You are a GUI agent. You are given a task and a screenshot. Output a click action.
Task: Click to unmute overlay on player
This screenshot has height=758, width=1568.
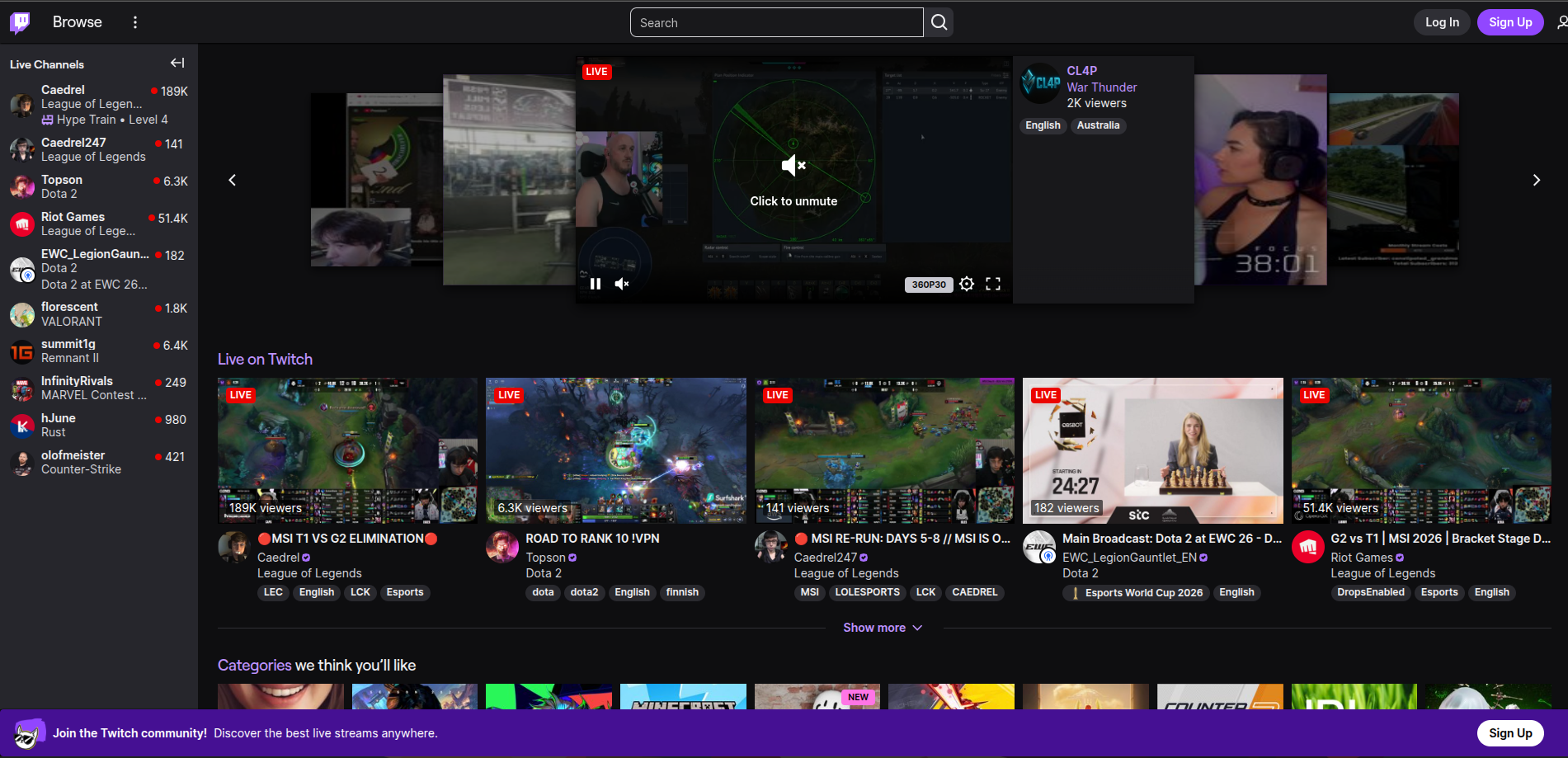[x=793, y=180]
